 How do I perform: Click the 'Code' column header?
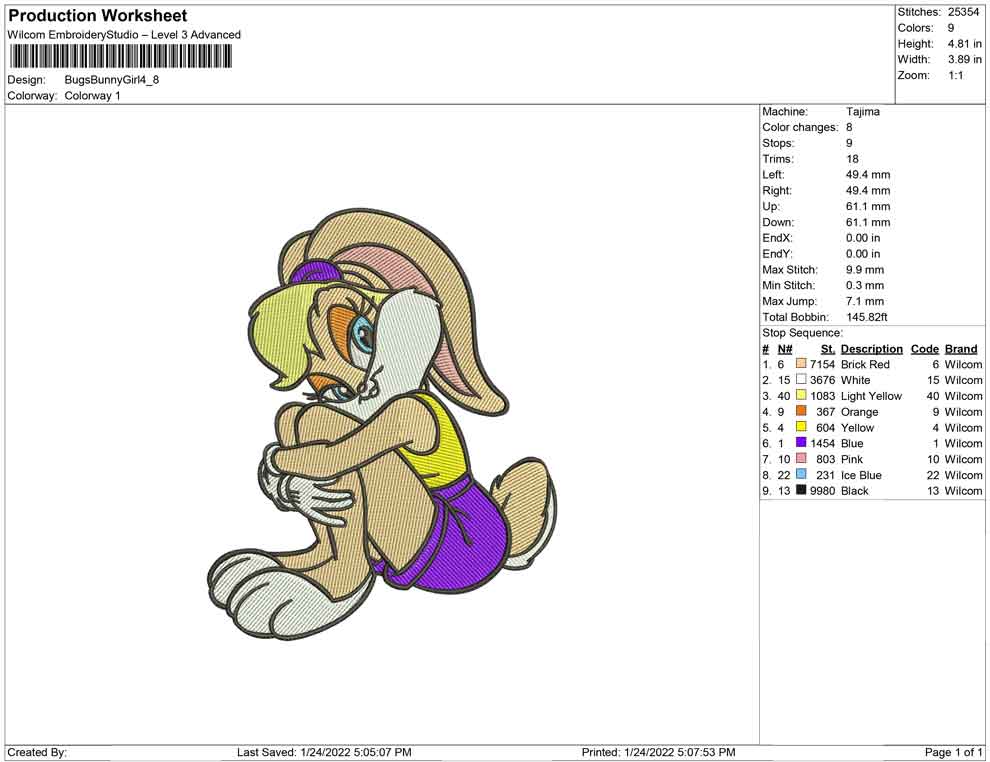(x=924, y=348)
